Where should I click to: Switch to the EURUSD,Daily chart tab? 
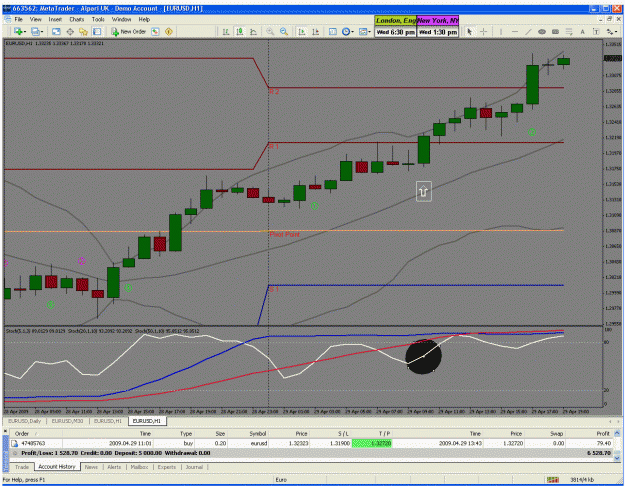(x=25, y=421)
